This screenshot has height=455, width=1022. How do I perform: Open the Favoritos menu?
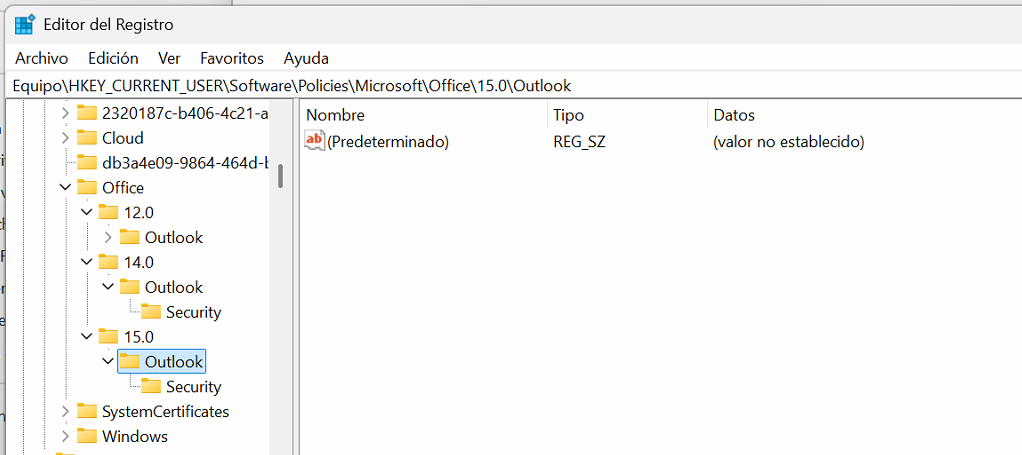click(231, 58)
